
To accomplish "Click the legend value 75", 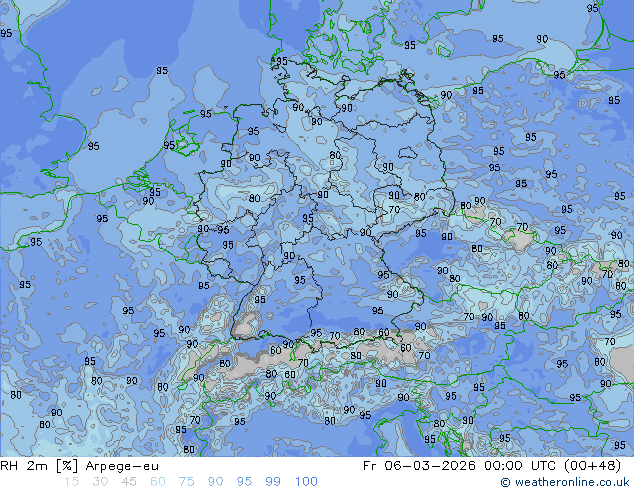I will point(186,482).
